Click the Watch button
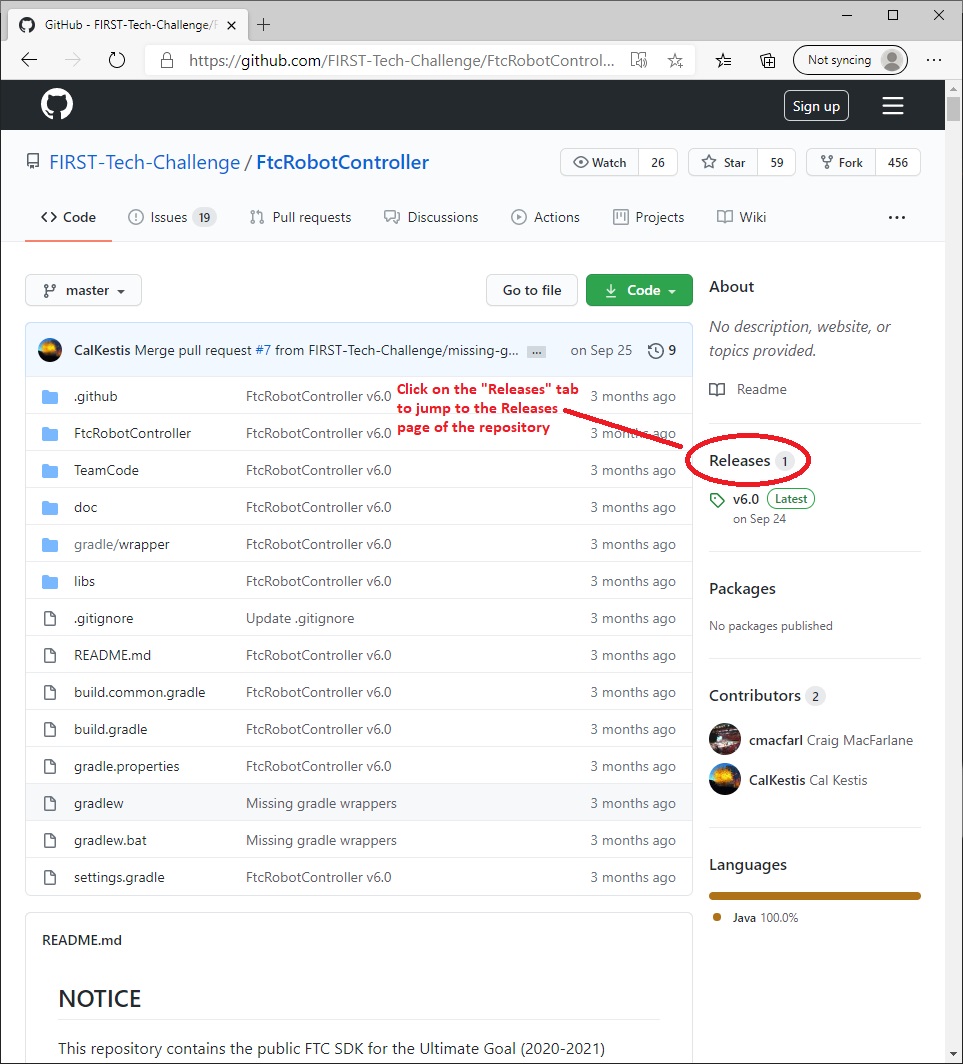This screenshot has width=963, height=1064. (x=599, y=162)
